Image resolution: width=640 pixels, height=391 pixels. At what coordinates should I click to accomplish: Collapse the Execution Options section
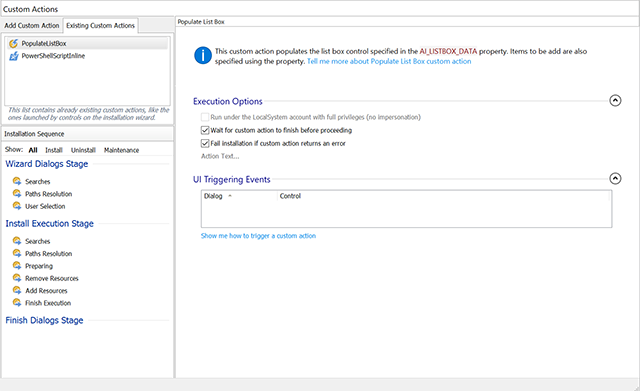pos(615,100)
